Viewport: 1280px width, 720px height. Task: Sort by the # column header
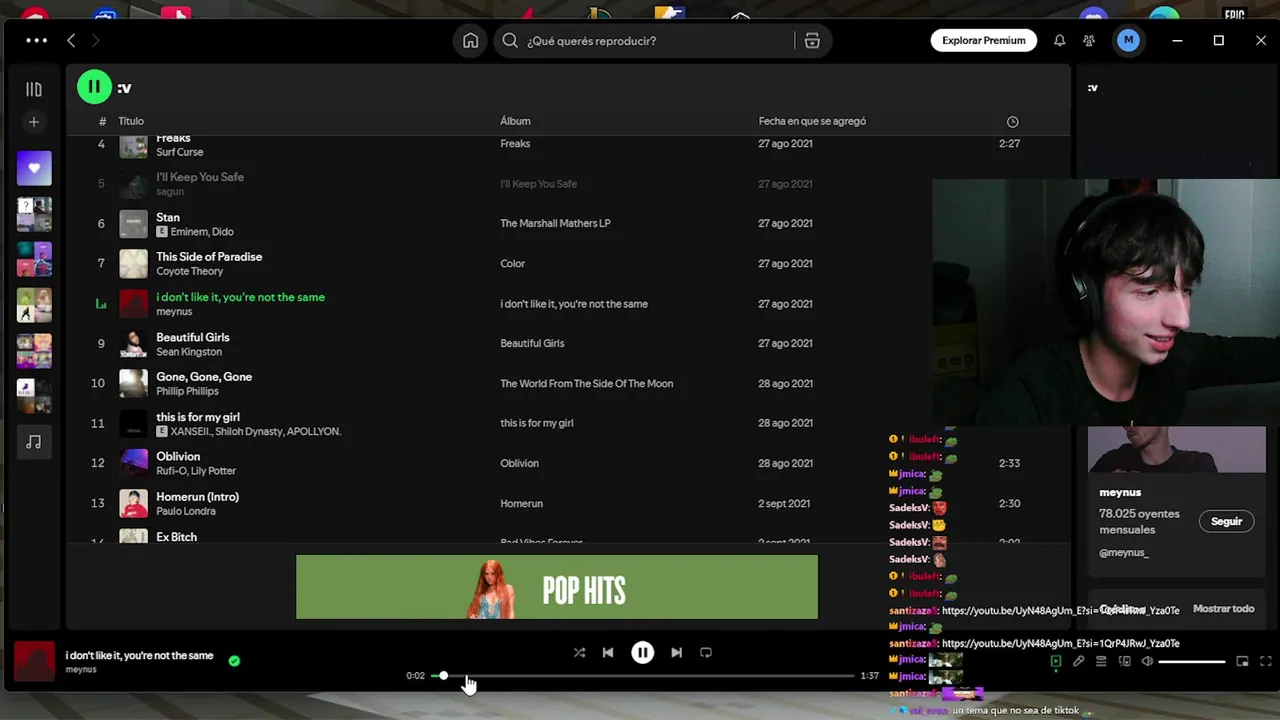[102, 121]
